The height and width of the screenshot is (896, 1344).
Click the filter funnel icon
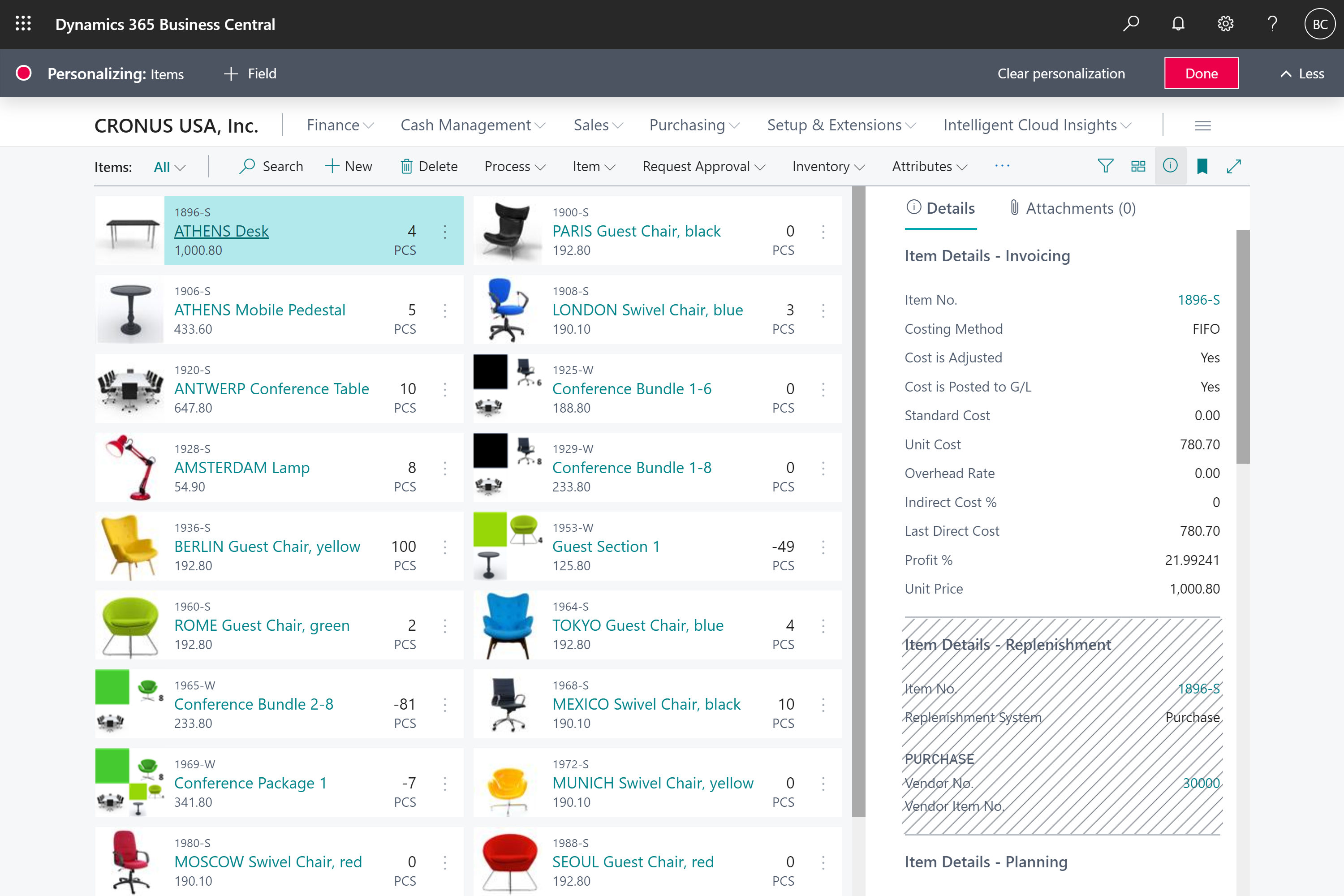[1105, 166]
